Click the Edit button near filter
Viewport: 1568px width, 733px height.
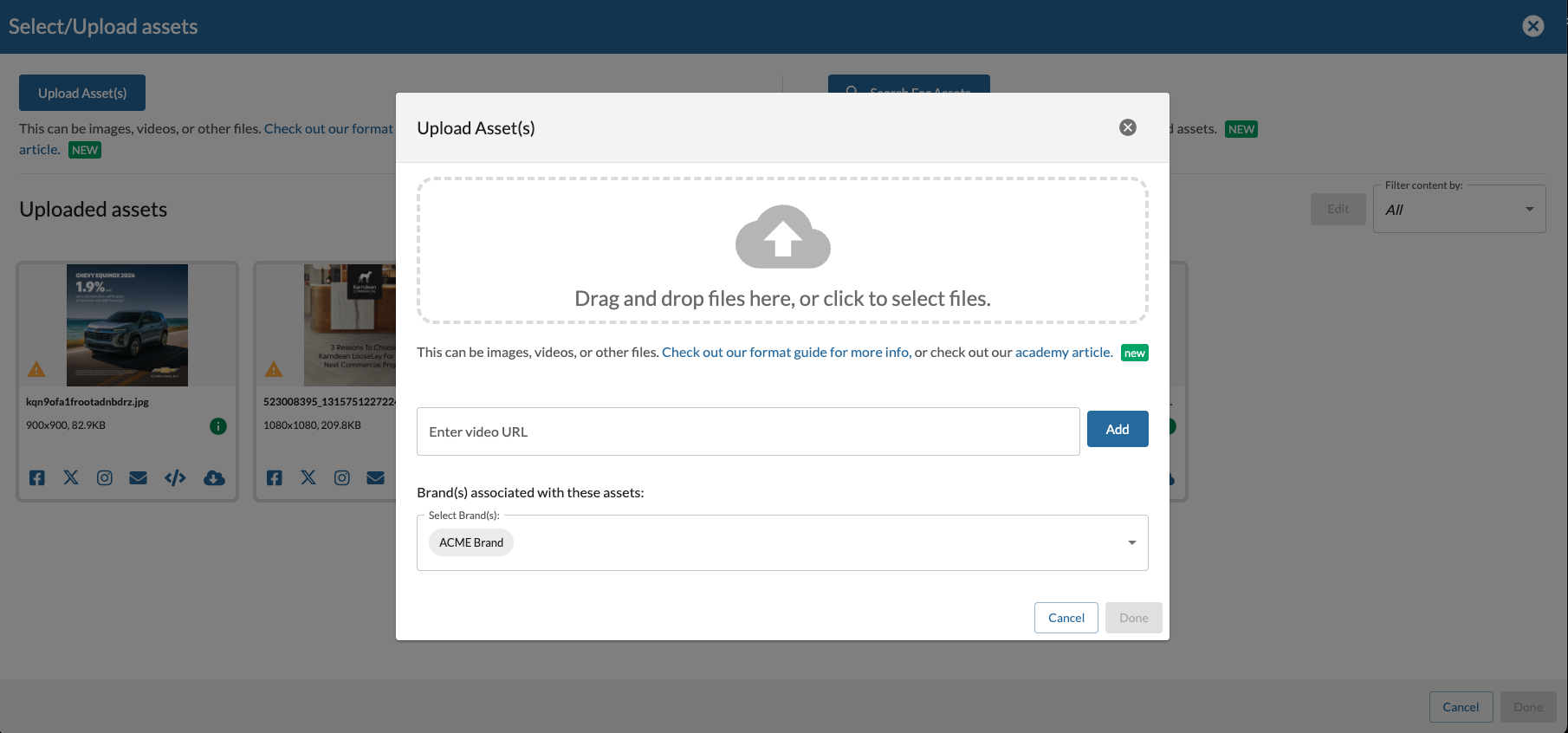[1338, 209]
